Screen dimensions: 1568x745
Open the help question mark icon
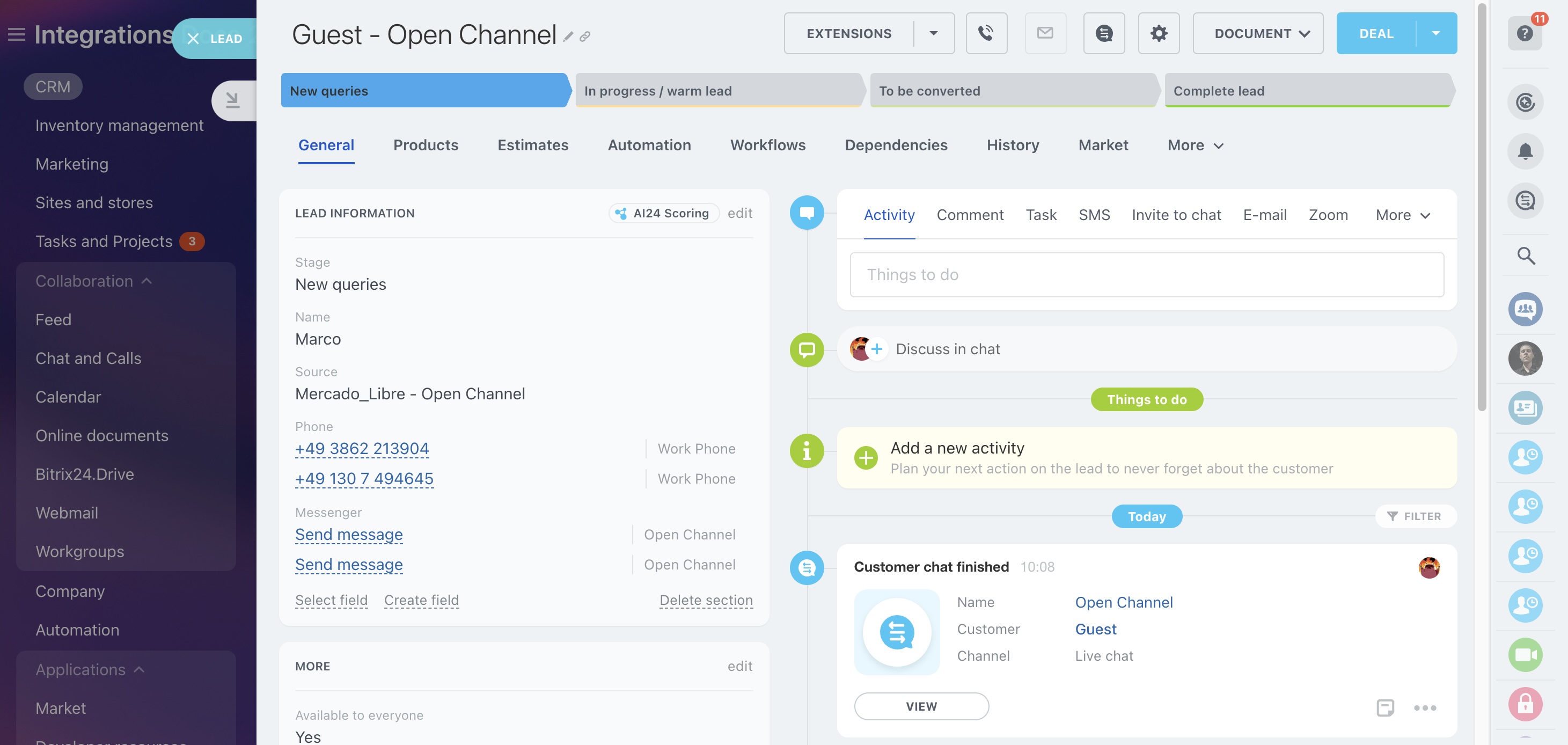1525,33
